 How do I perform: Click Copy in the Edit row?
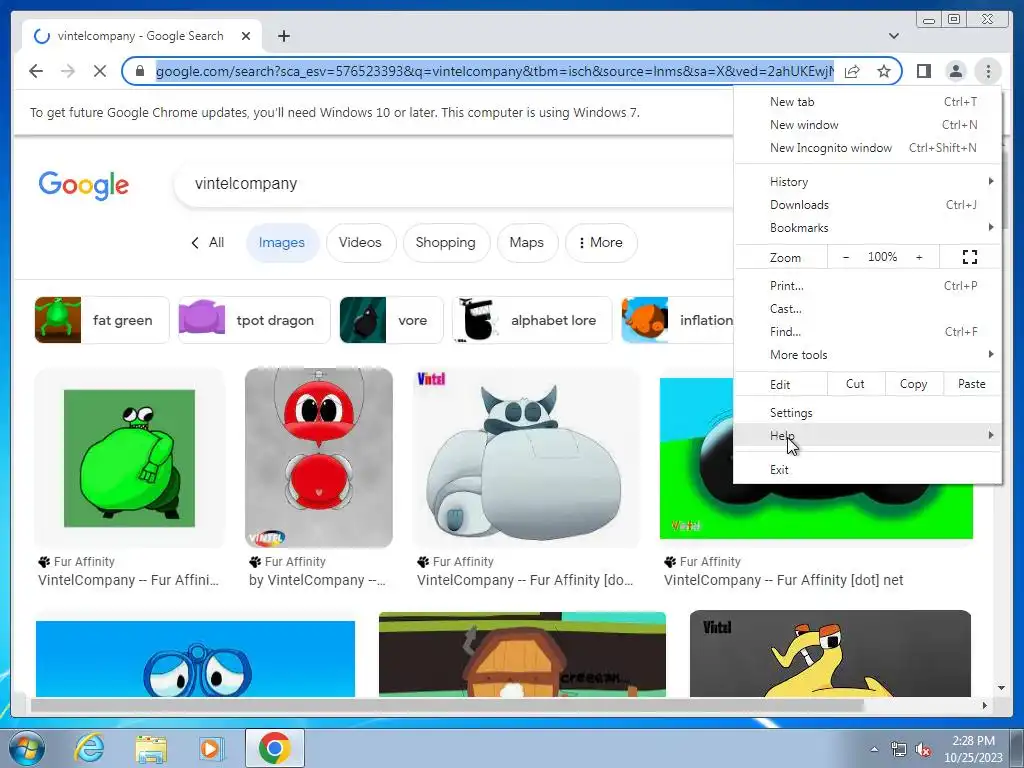pyautogui.click(x=914, y=384)
